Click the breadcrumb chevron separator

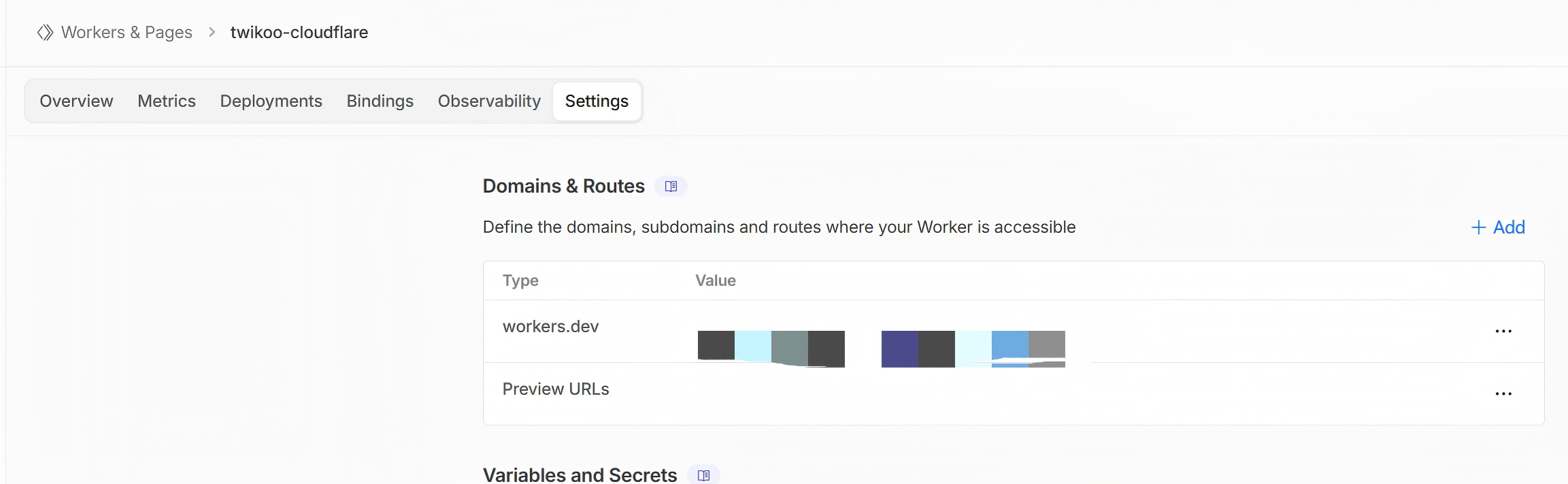pyautogui.click(x=212, y=33)
